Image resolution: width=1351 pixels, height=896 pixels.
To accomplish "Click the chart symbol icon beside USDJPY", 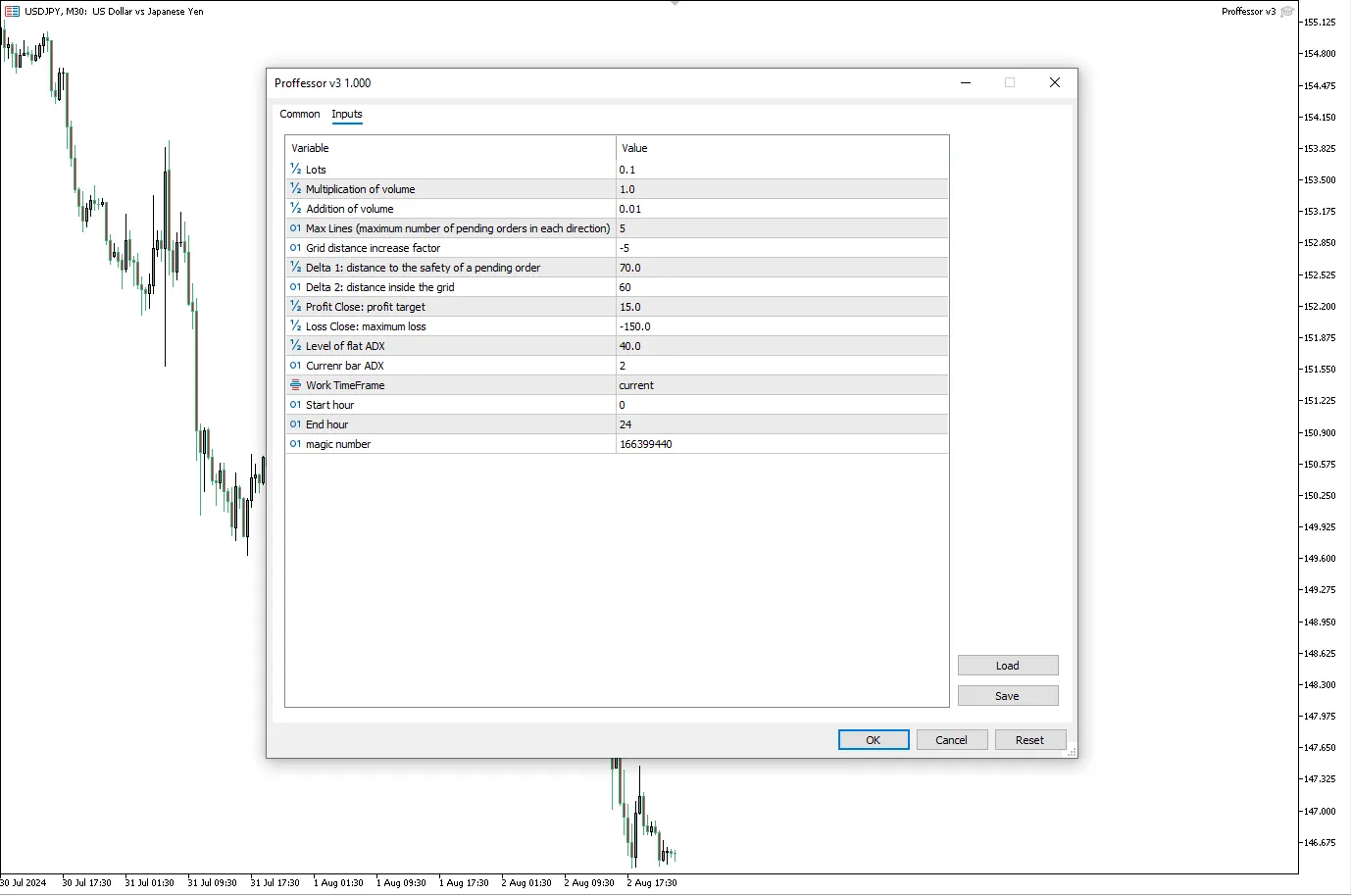I will 12,12.
